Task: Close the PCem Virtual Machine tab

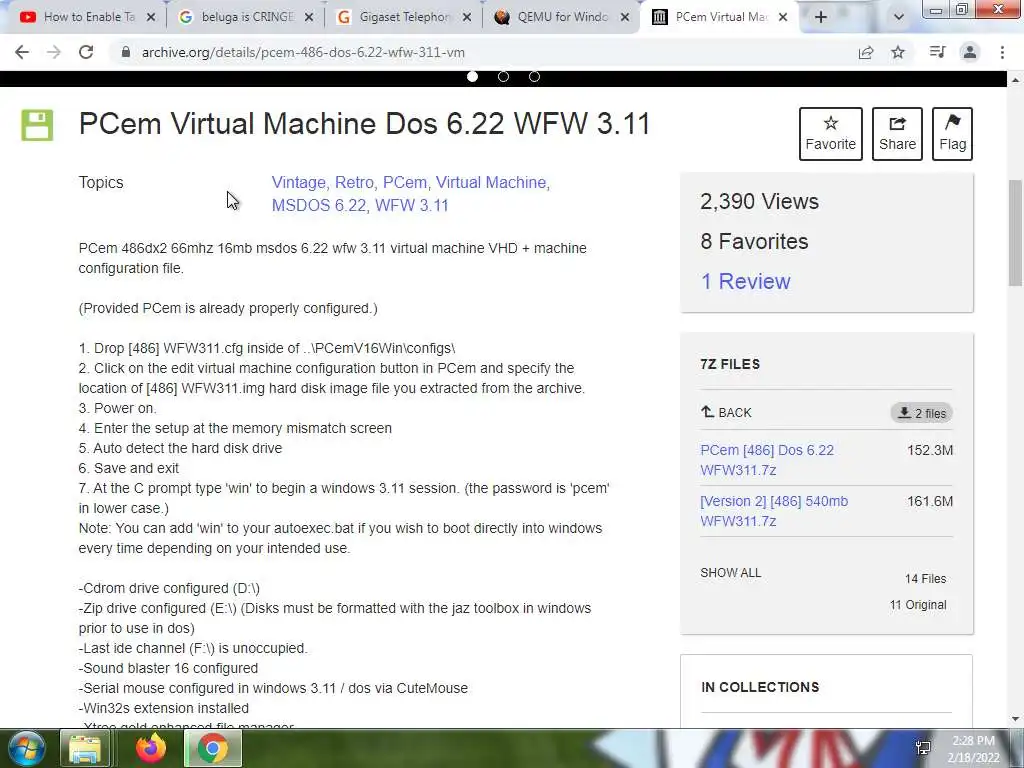Action: click(x=783, y=18)
